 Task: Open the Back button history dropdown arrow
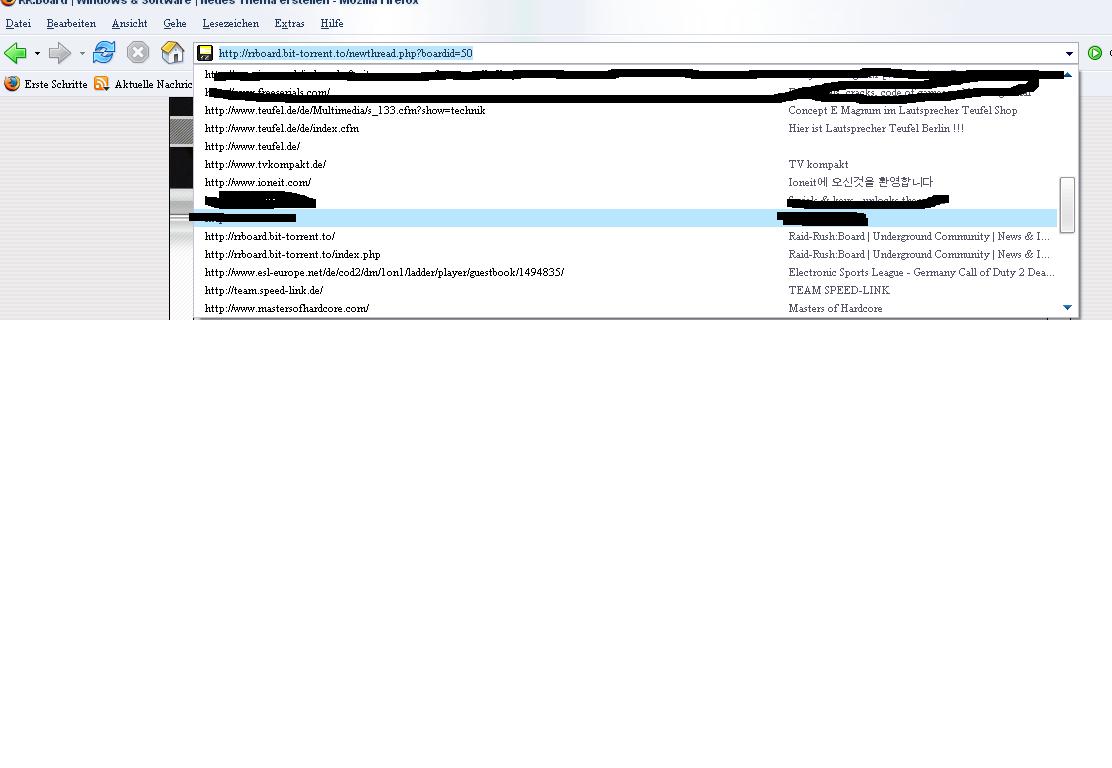pyautogui.click(x=38, y=53)
